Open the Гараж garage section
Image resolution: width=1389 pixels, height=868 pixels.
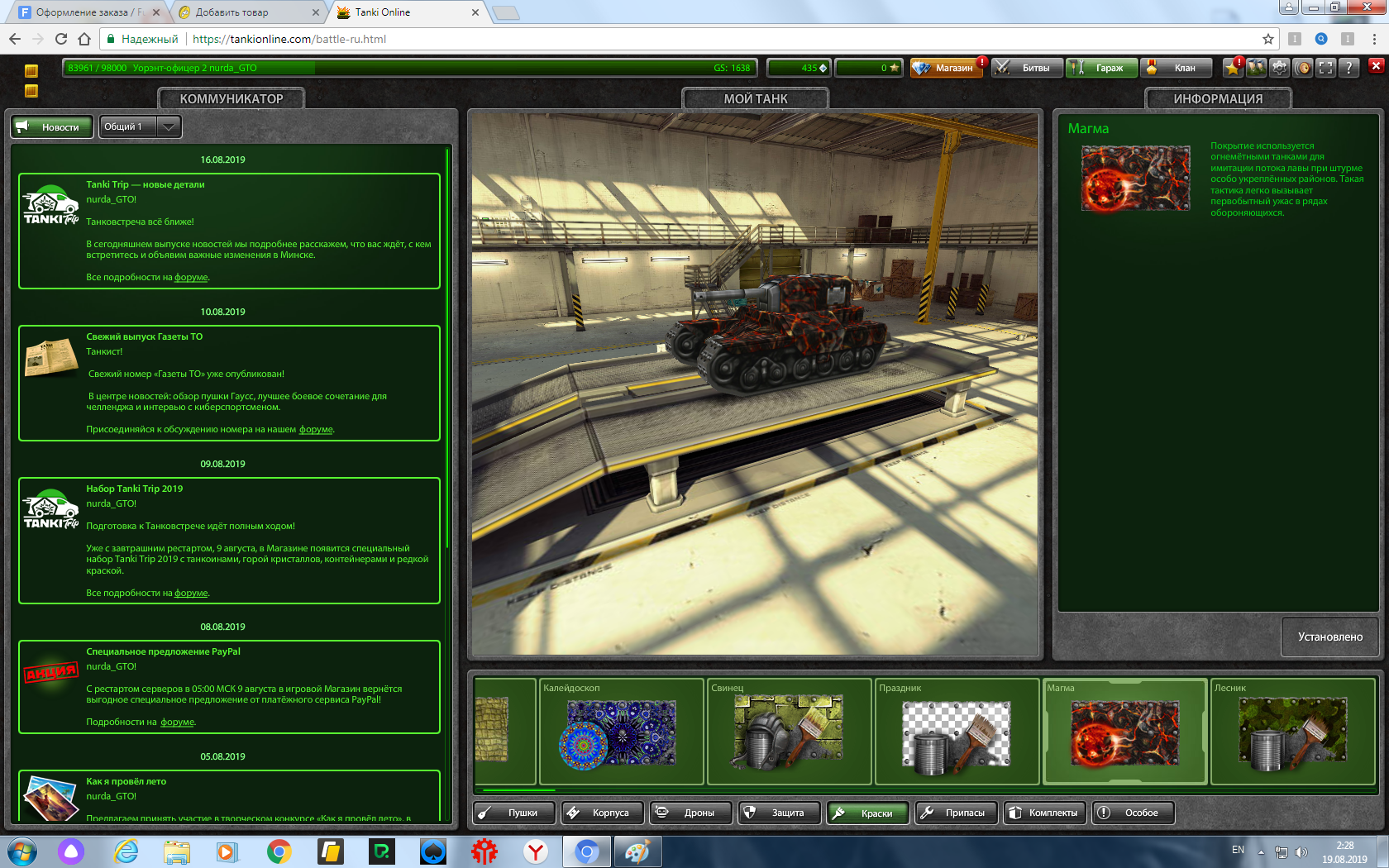(1100, 68)
